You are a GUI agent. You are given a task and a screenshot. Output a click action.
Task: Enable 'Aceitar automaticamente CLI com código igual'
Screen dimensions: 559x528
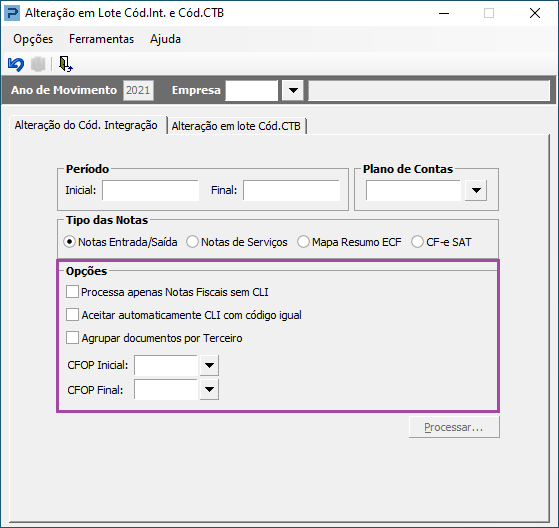(x=72, y=315)
